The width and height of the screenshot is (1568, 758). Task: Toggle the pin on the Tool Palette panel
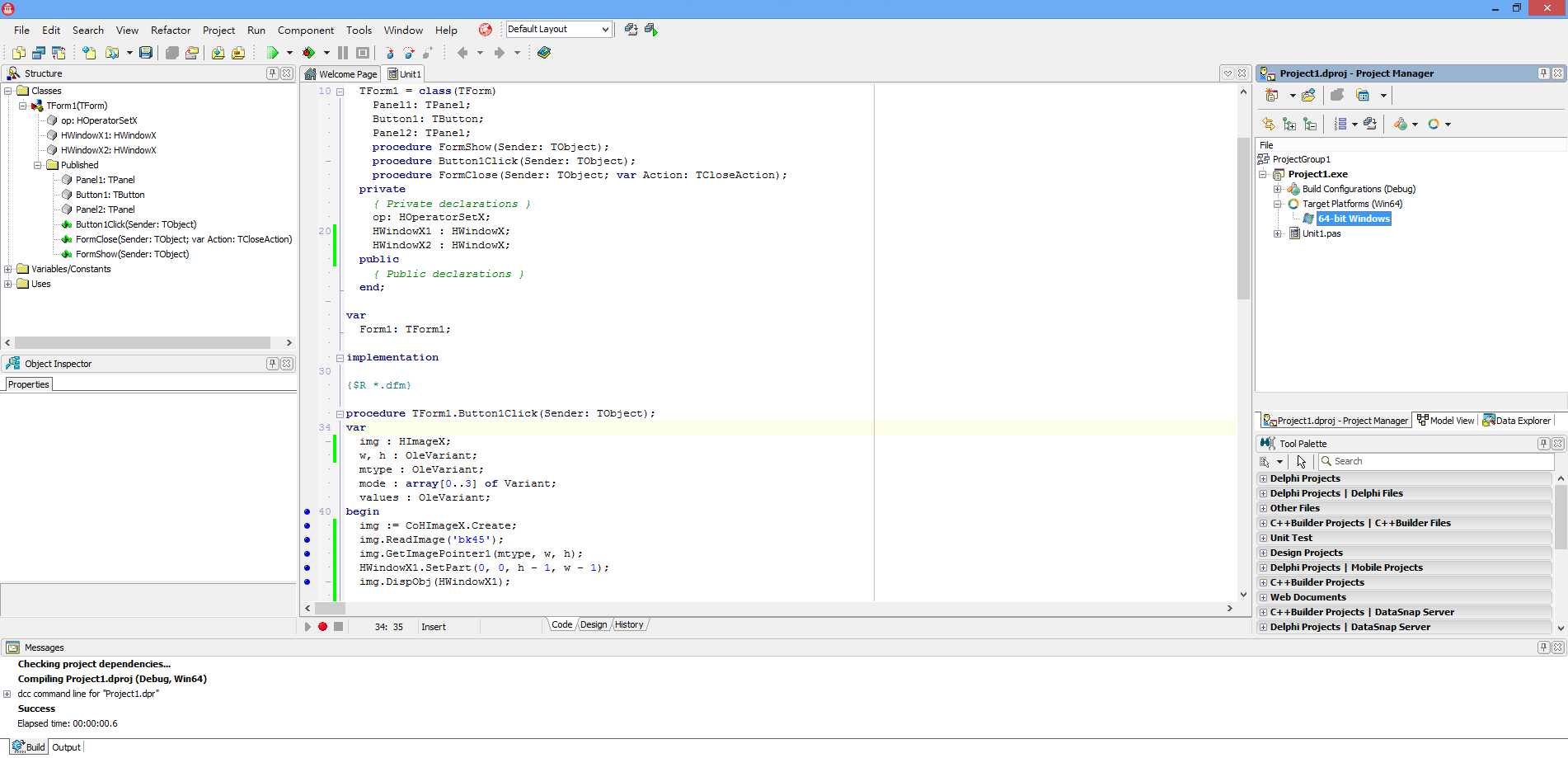1543,444
